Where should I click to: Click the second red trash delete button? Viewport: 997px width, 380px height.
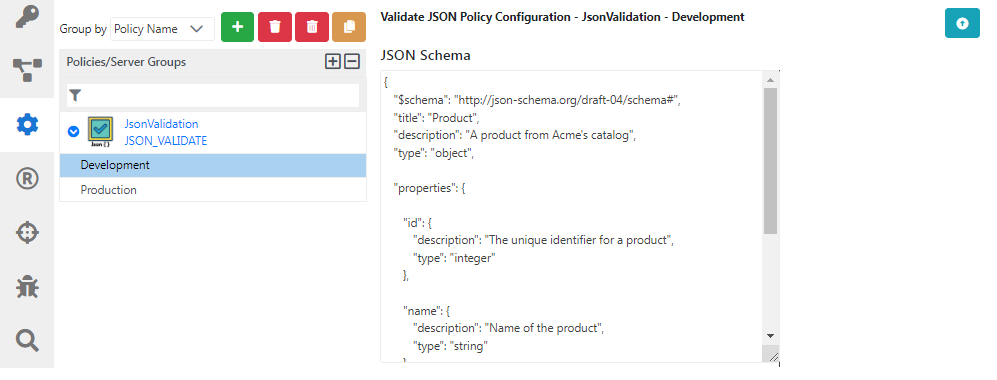pyautogui.click(x=312, y=27)
